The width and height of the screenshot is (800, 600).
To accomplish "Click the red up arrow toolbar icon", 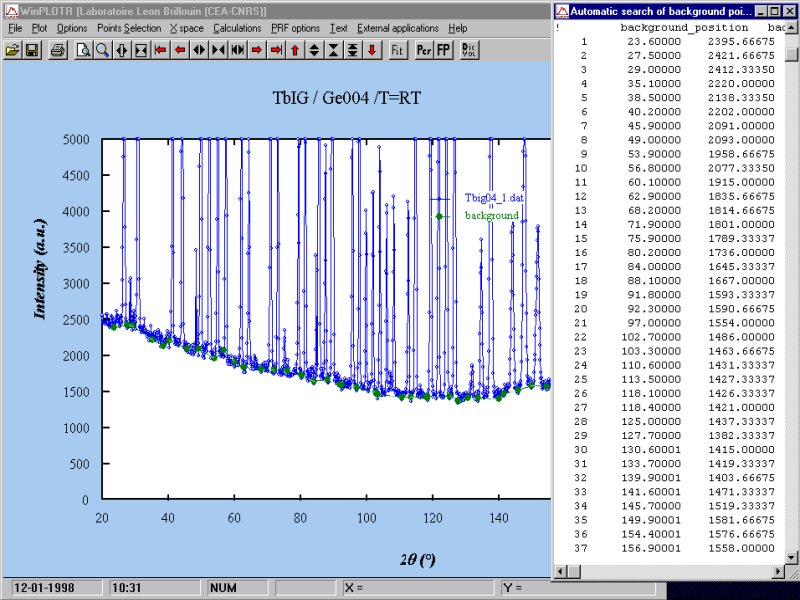I will [295, 49].
